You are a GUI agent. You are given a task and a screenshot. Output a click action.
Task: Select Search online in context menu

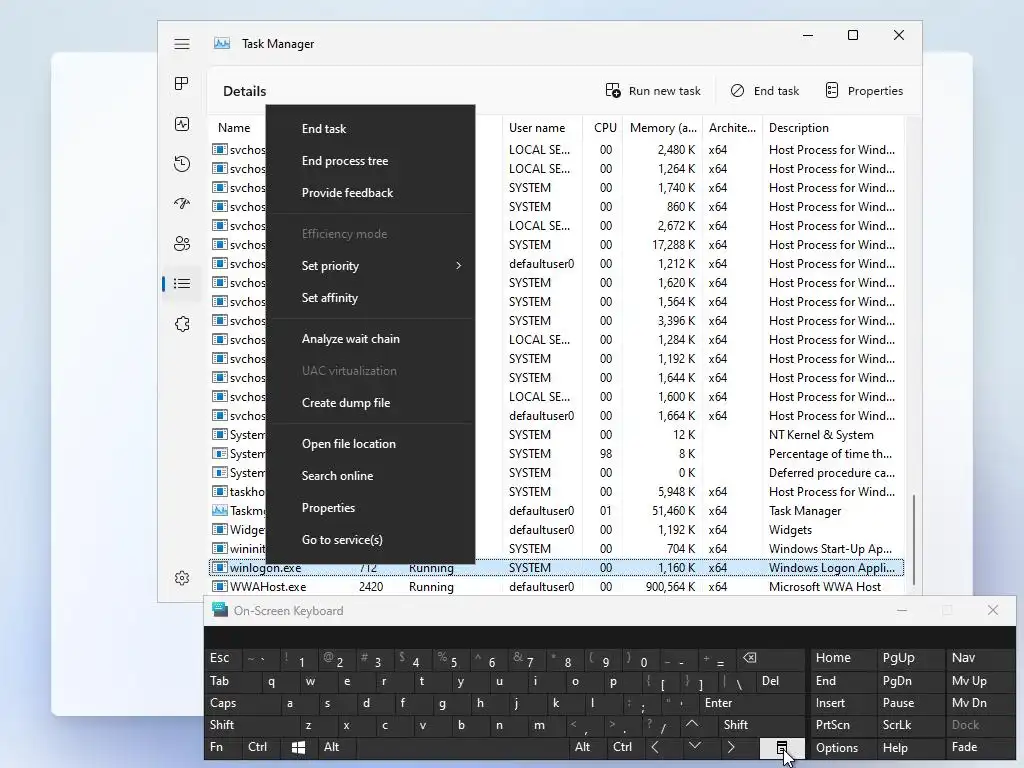click(x=370, y=476)
